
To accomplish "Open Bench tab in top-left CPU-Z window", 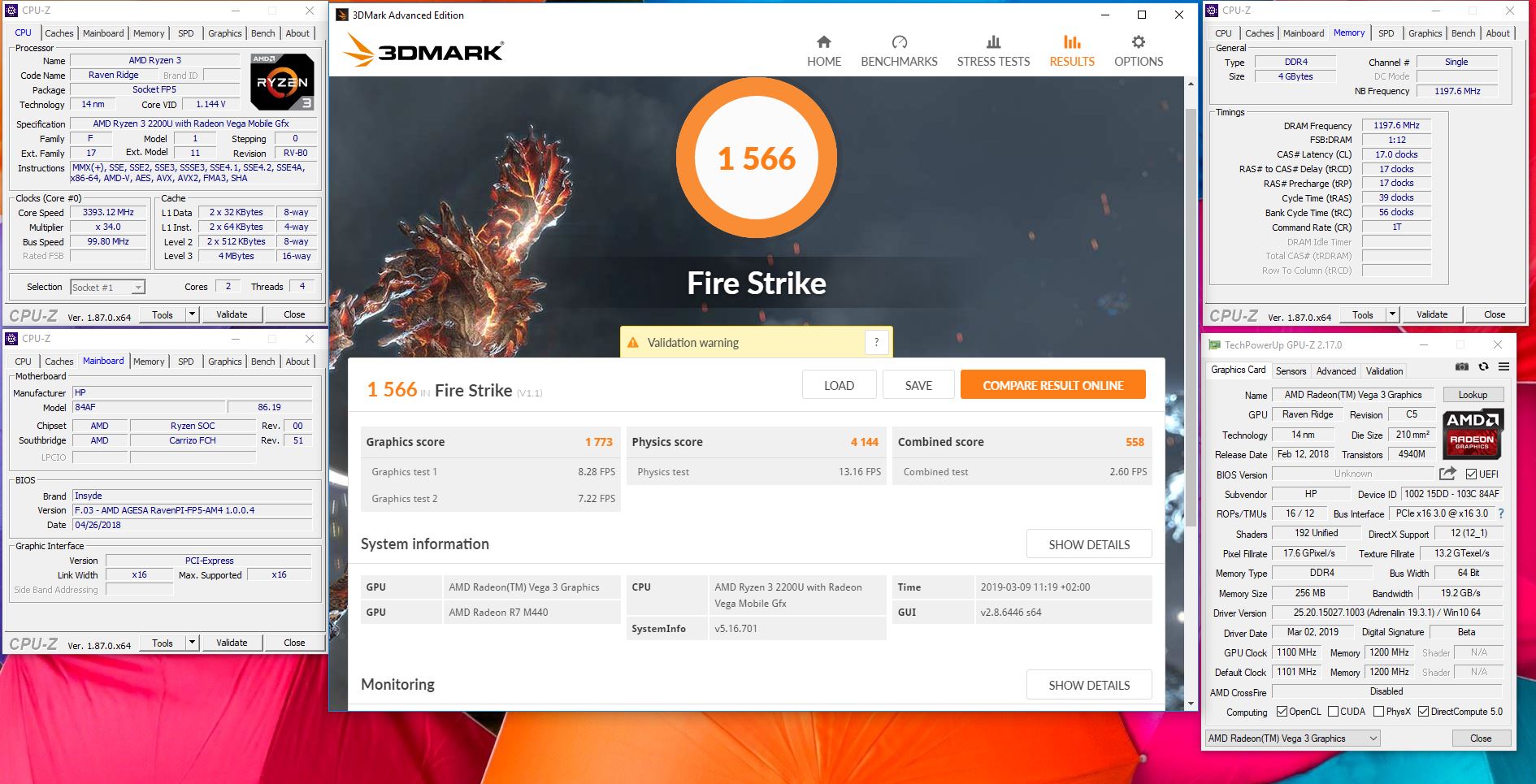I will tap(263, 33).
